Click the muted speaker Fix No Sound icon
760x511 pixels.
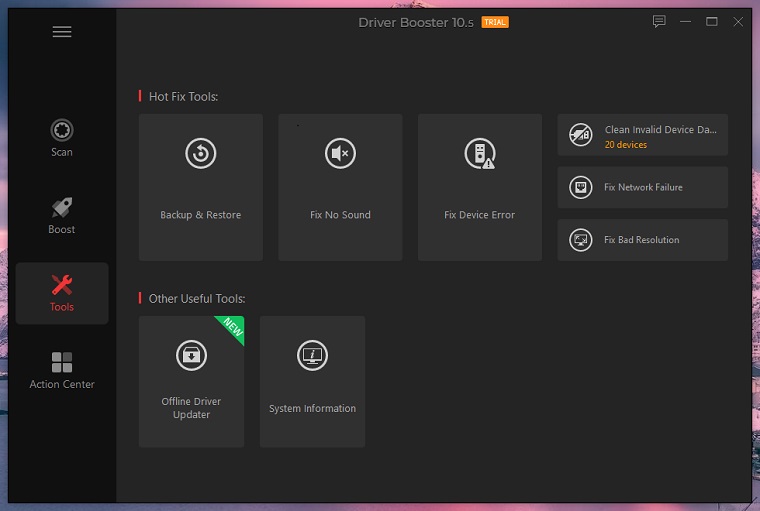point(340,153)
